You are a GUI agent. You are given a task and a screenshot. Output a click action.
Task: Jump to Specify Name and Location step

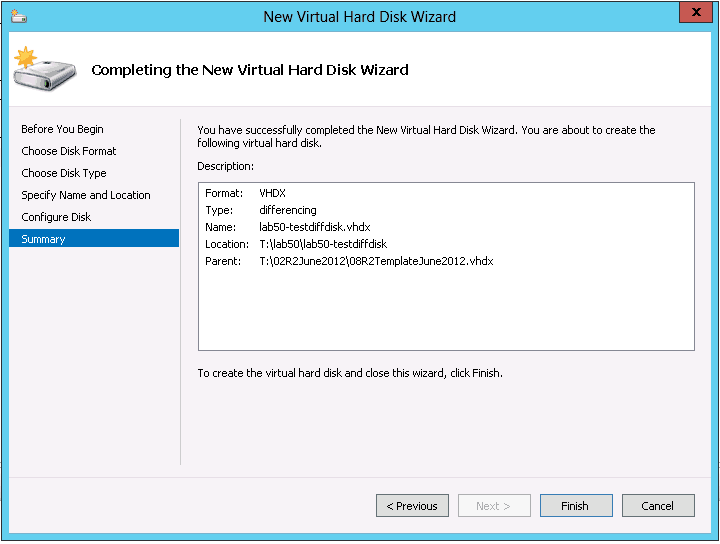pos(86,195)
